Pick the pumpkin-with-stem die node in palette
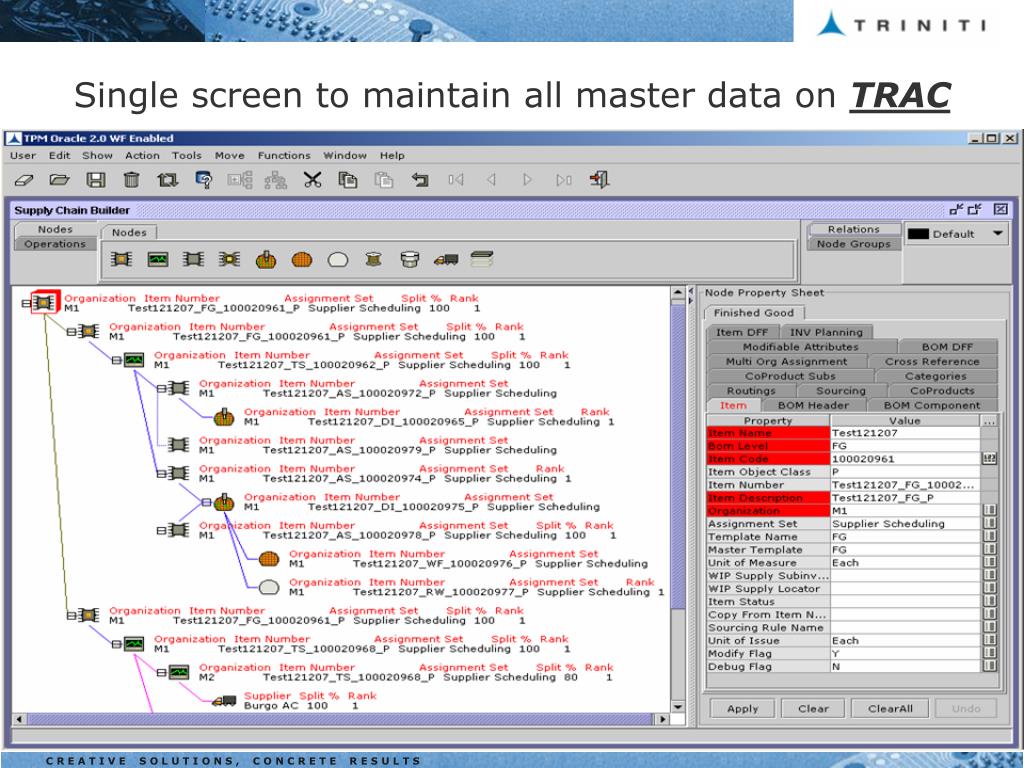 (266, 260)
